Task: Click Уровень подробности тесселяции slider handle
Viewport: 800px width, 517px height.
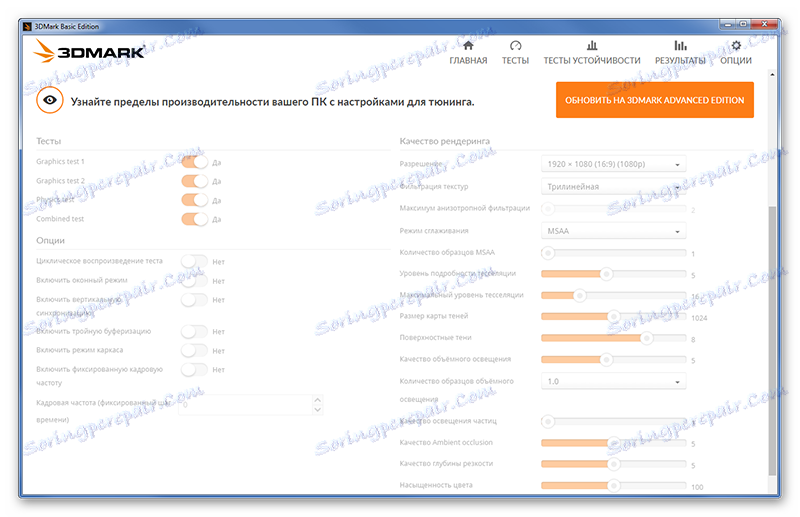Action: click(606, 274)
